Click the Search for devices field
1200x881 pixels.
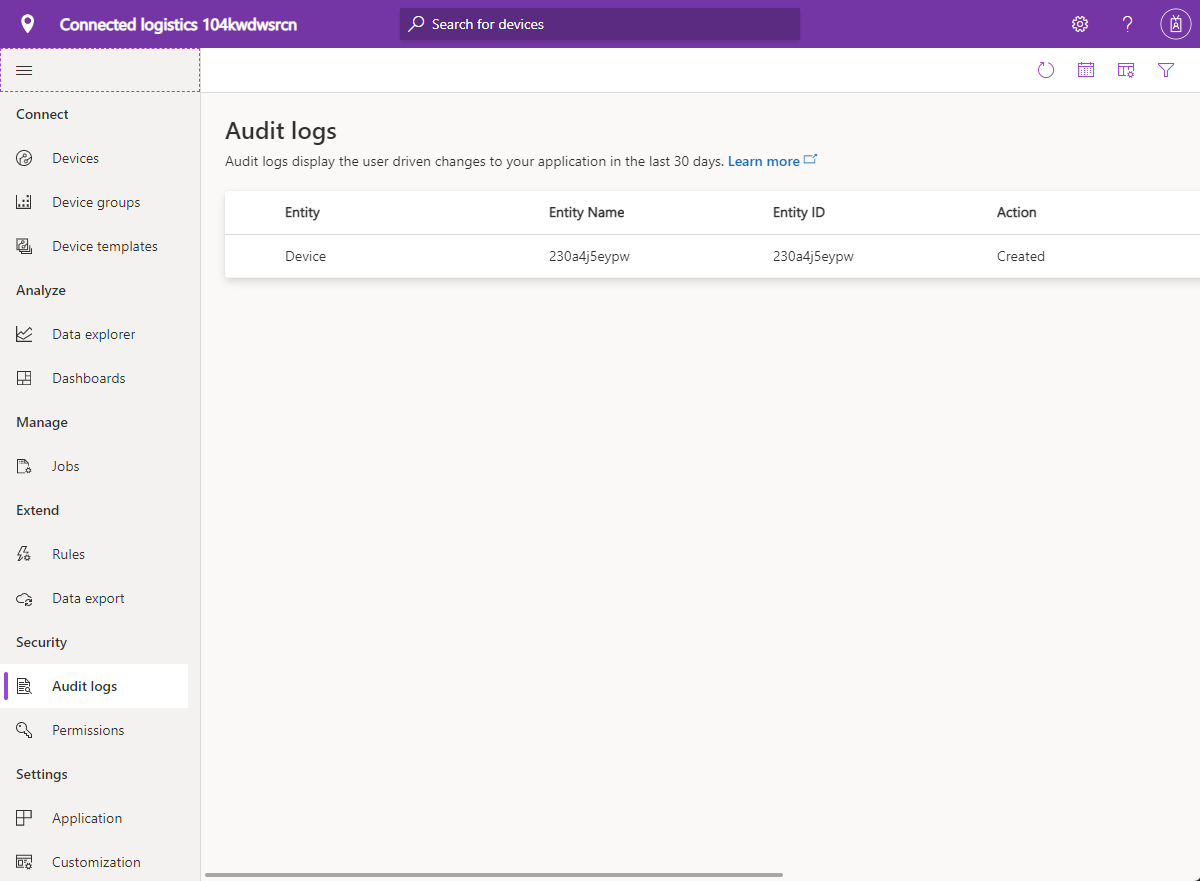pyautogui.click(x=600, y=24)
